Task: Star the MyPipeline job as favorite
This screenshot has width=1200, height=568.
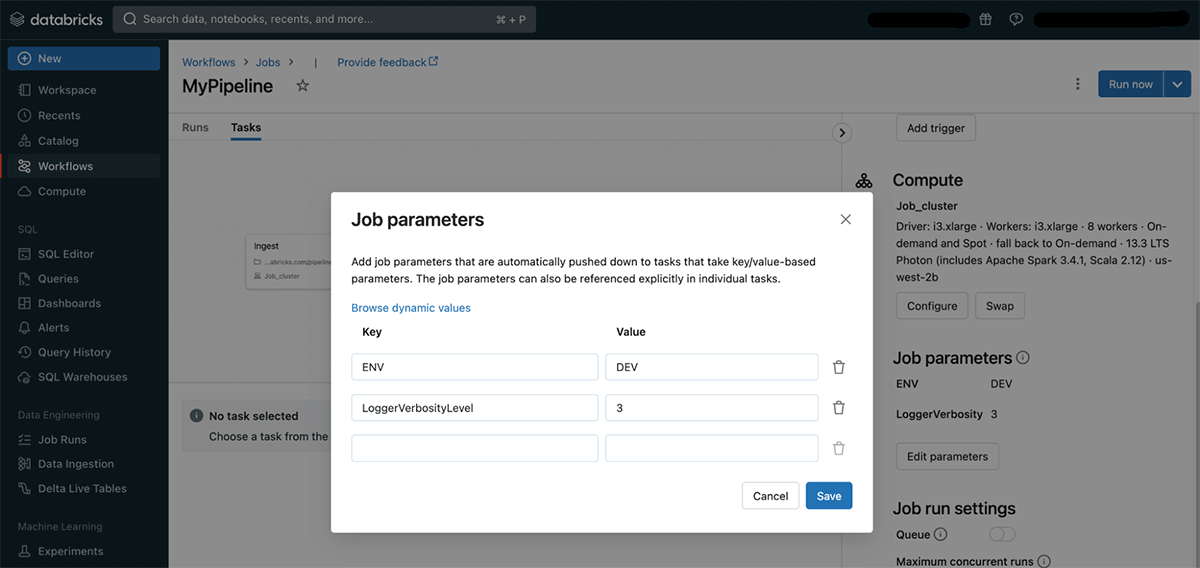Action: click(x=303, y=86)
